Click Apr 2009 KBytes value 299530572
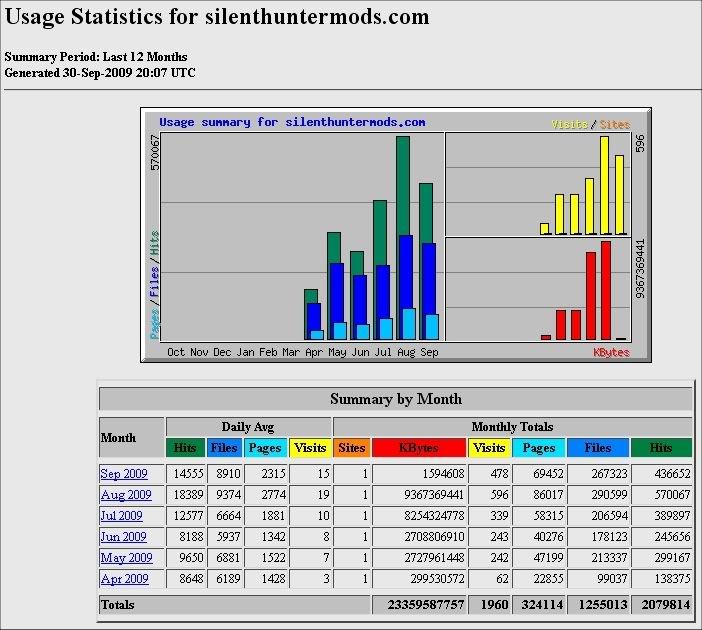This screenshot has height=630, width=702. (x=437, y=579)
